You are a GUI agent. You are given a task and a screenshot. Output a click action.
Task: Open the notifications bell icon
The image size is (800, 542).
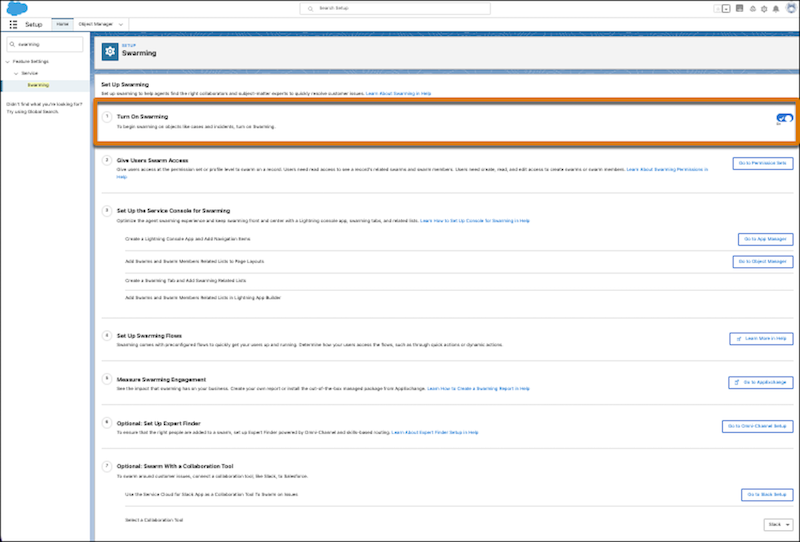click(776, 9)
